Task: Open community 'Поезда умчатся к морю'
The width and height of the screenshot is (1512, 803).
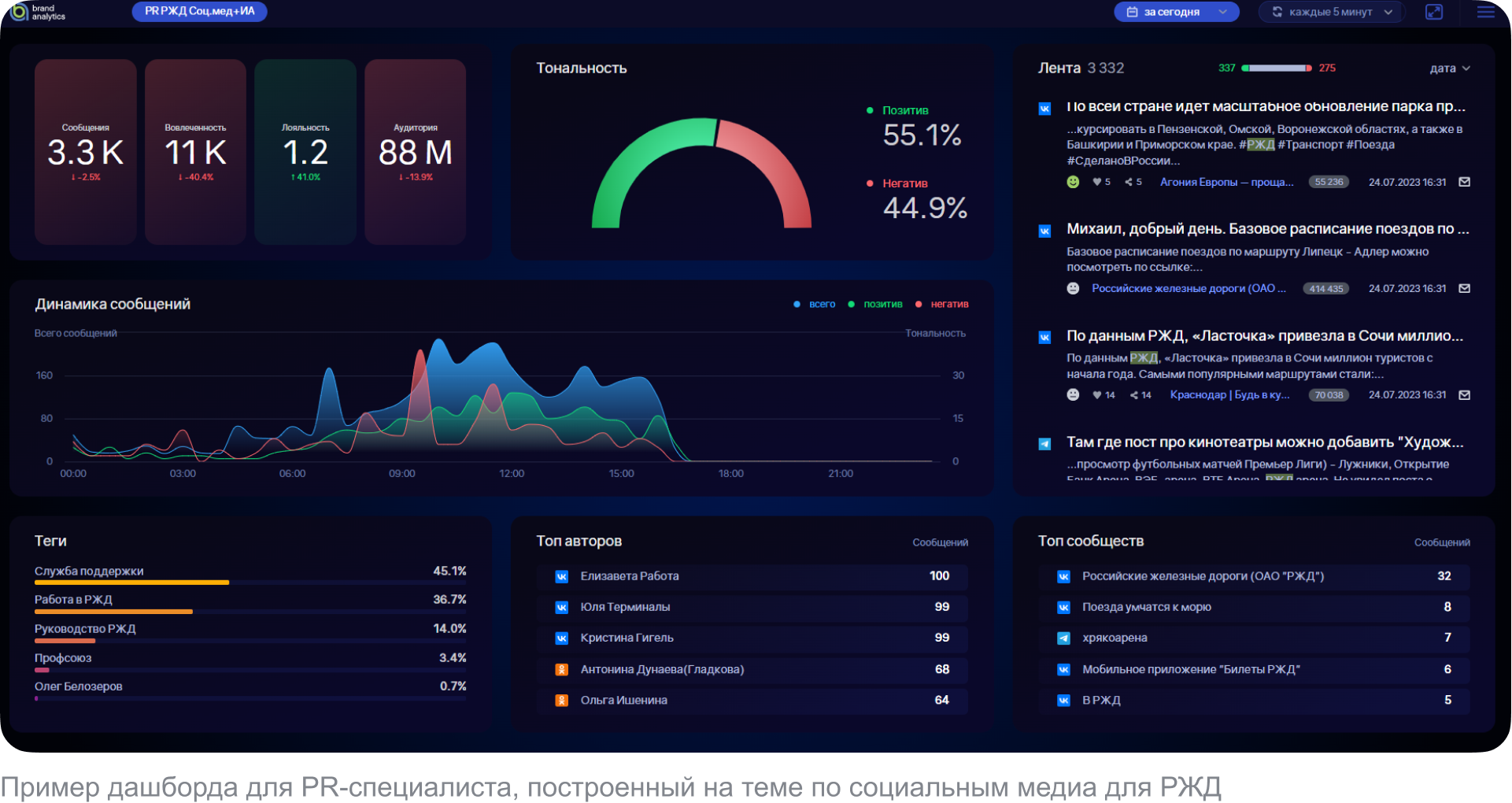Action: point(1254,607)
